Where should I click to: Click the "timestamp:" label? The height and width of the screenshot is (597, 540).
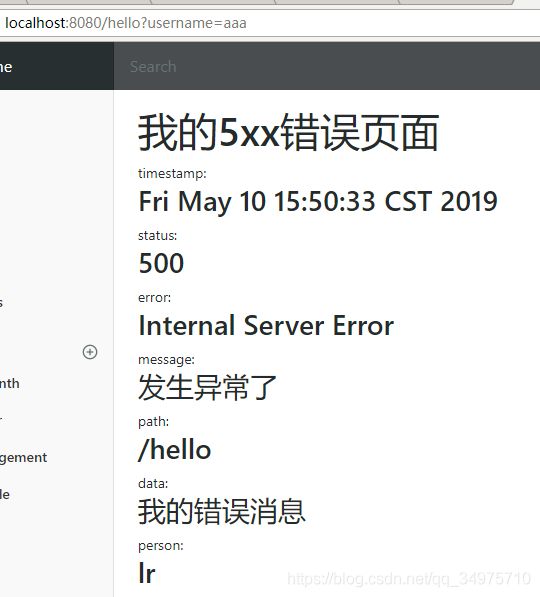172,174
